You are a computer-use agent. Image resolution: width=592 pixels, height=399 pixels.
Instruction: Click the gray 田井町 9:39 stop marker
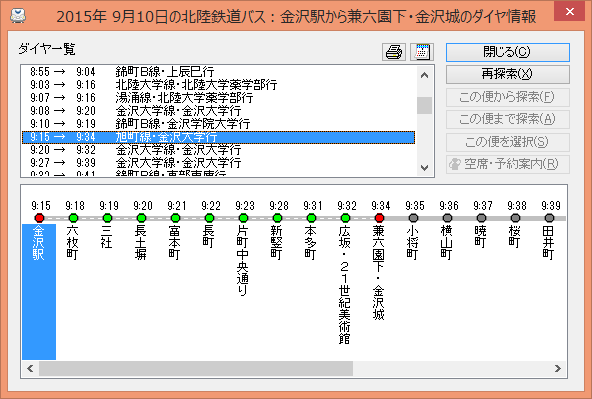pos(549,218)
